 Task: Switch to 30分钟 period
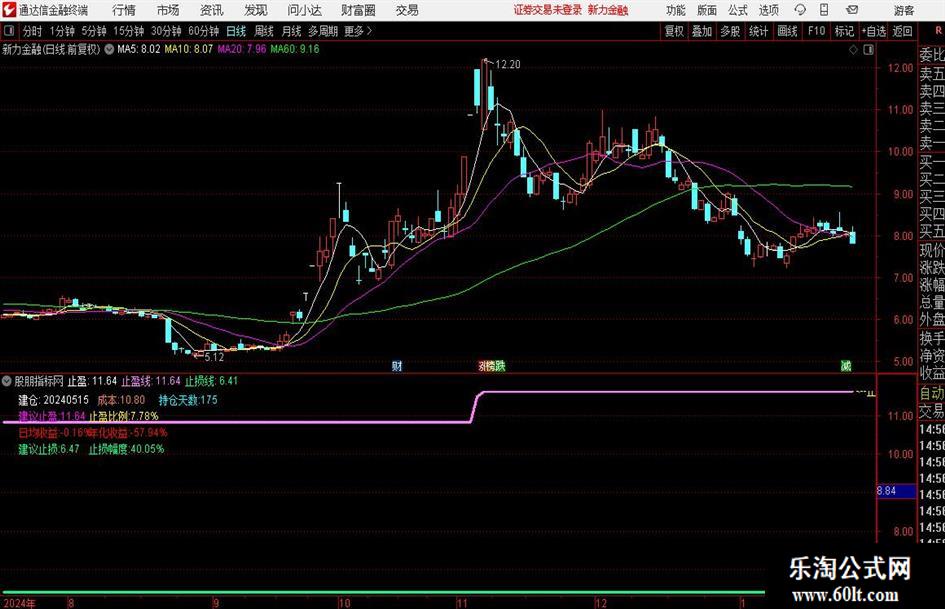pyautogui.click(x=166, y=31)
